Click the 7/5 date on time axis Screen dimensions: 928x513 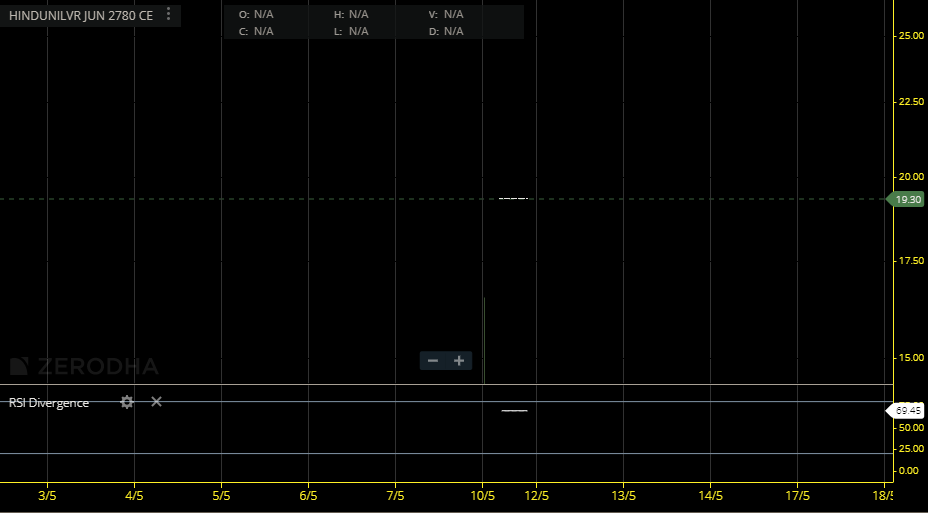pos(395,495)
